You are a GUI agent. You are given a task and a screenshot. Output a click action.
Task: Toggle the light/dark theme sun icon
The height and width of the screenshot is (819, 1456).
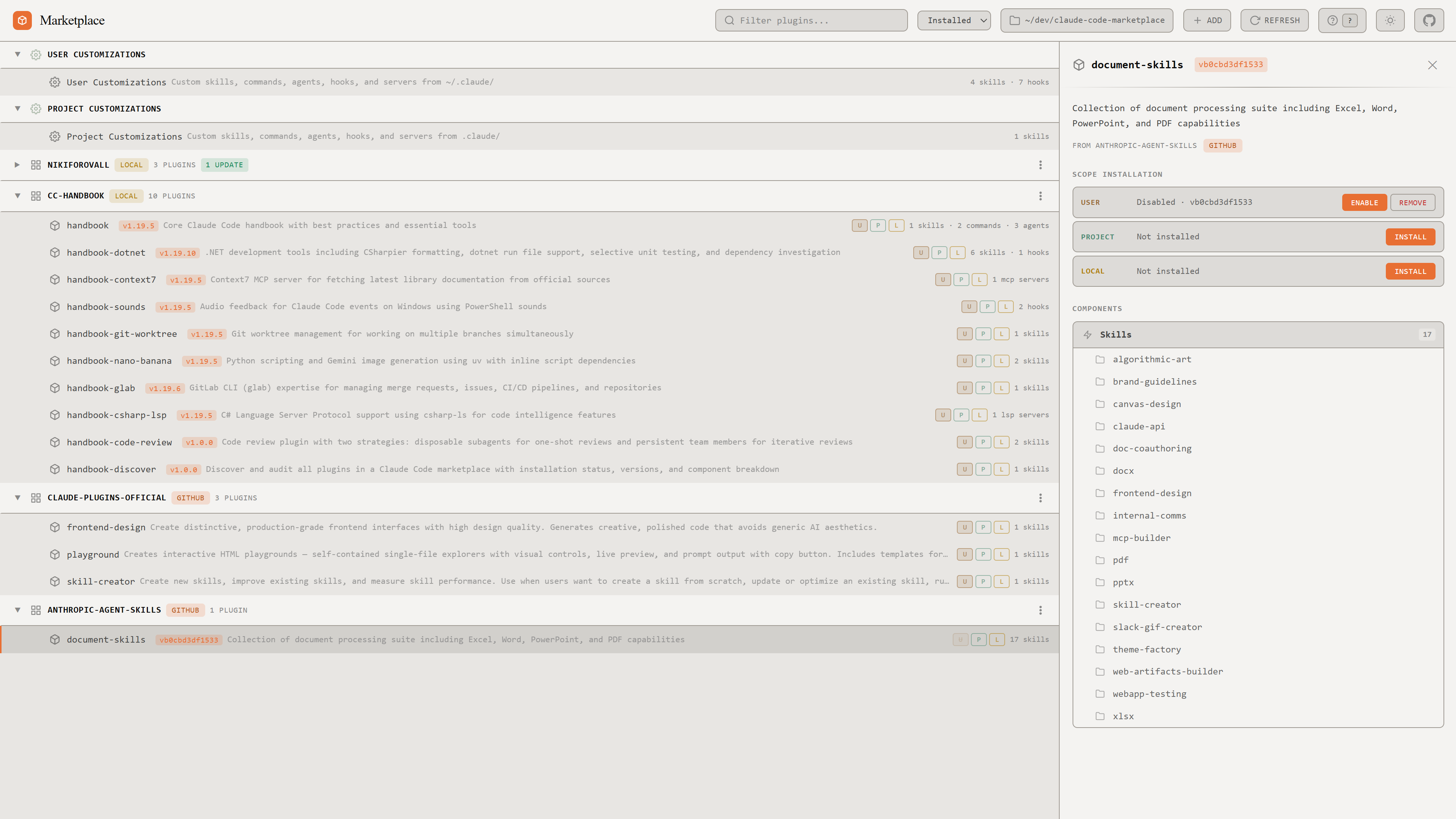point(1390,20)
